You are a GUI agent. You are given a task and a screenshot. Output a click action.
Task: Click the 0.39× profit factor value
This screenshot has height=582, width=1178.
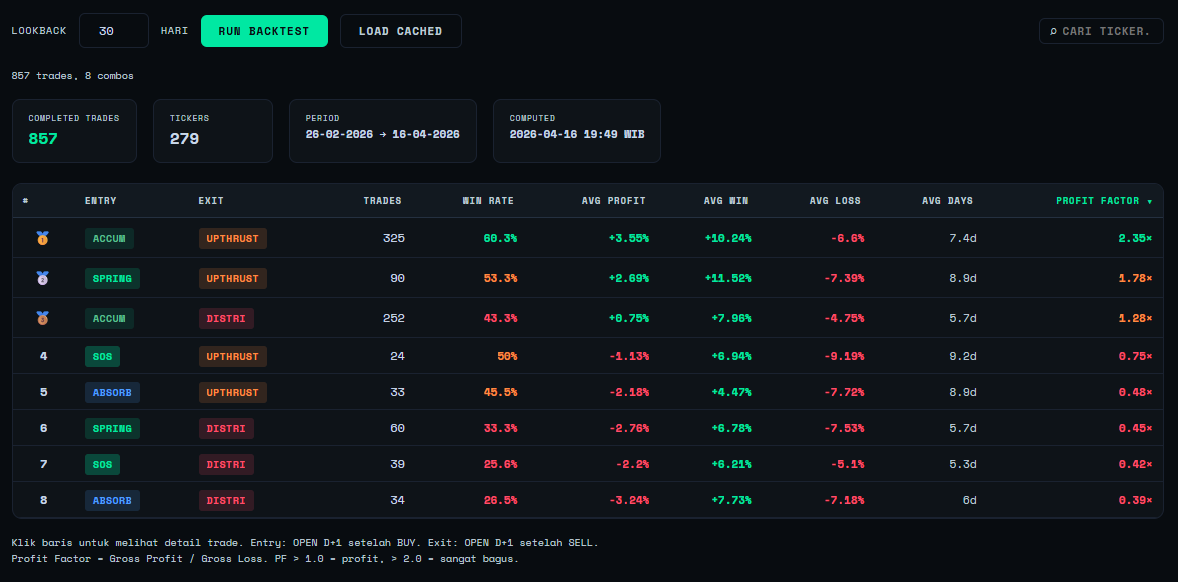[x=1133, y=500]
